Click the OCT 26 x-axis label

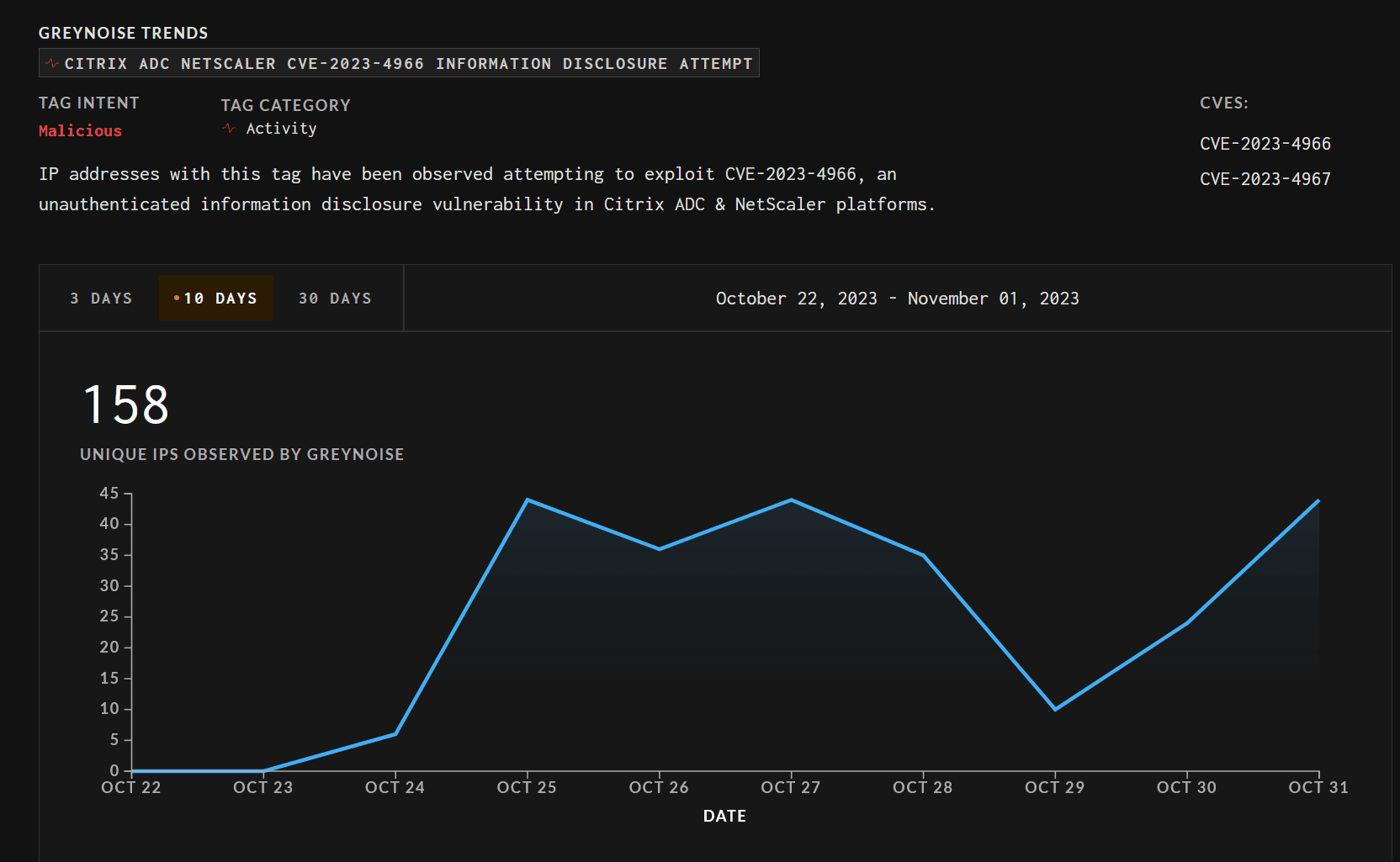(659, 787)
